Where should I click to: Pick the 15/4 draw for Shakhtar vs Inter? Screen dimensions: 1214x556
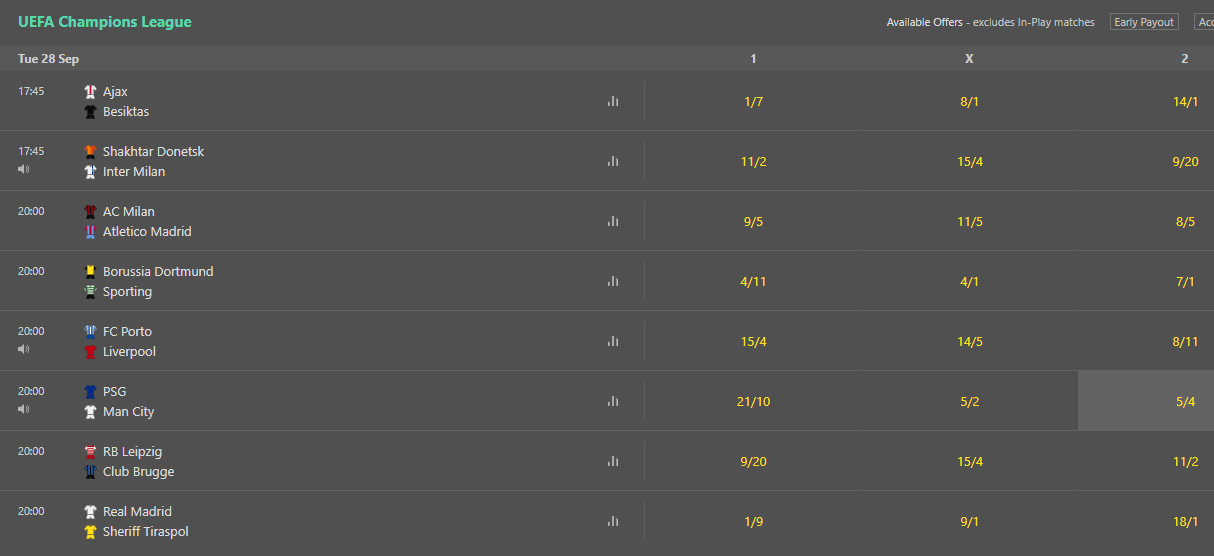[x=969, y=161]
